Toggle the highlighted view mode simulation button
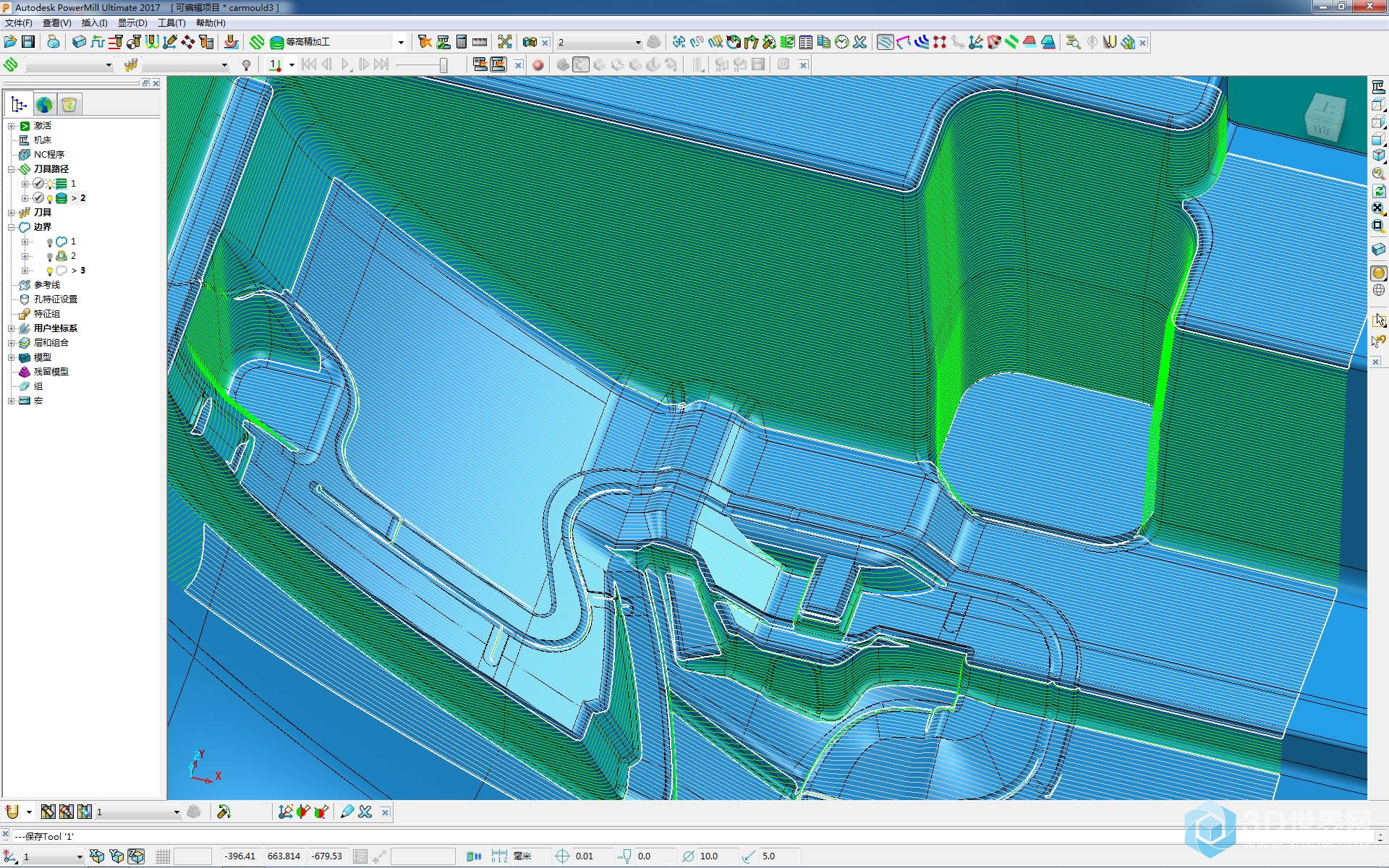This screenshot has width=1389, height=868. [x=581, y=65]
